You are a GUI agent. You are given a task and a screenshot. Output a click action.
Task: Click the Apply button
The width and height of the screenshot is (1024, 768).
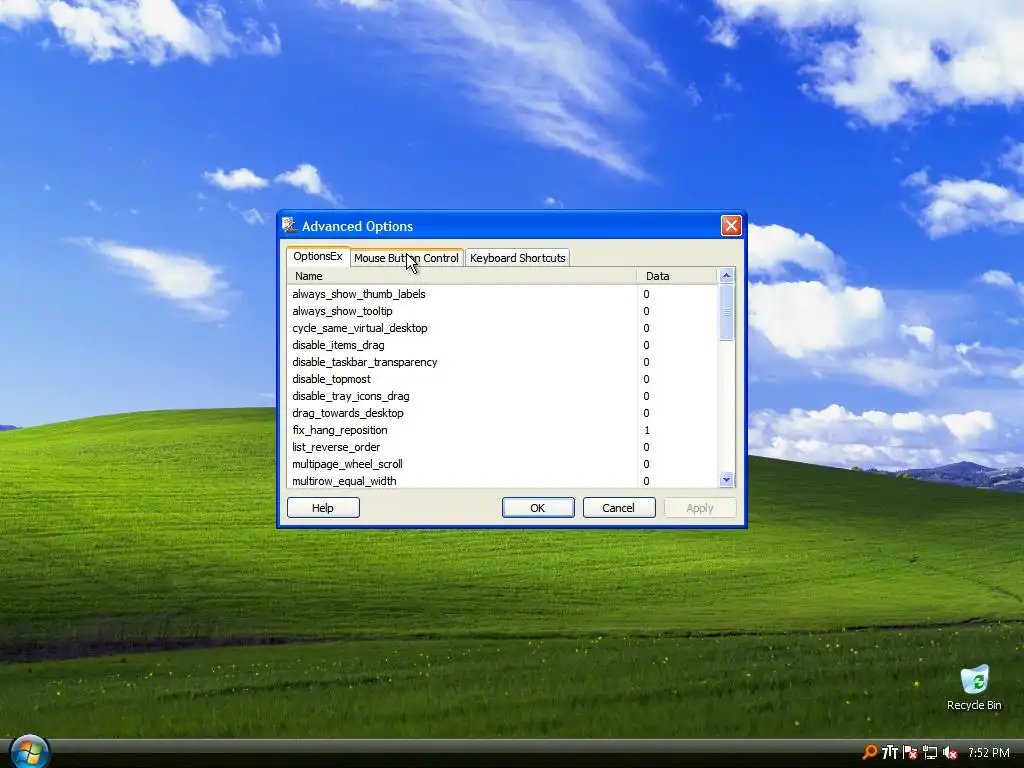point(699,507)
